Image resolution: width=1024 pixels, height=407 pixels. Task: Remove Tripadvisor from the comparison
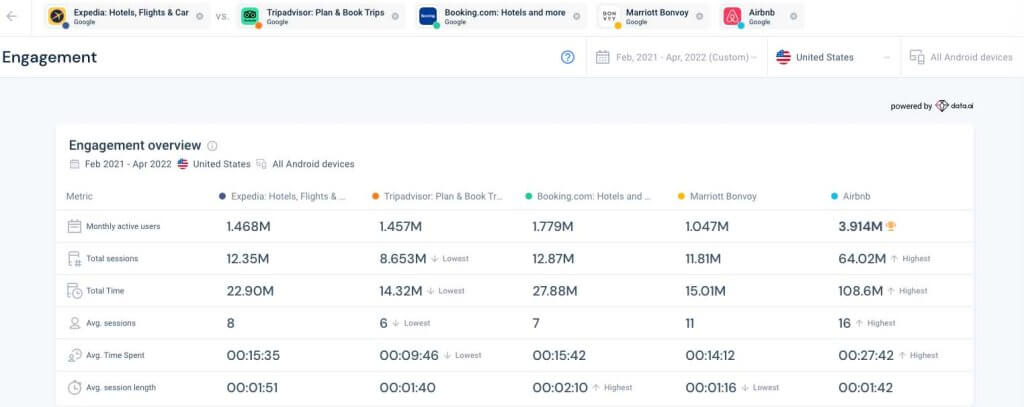[x=395, y=16]
